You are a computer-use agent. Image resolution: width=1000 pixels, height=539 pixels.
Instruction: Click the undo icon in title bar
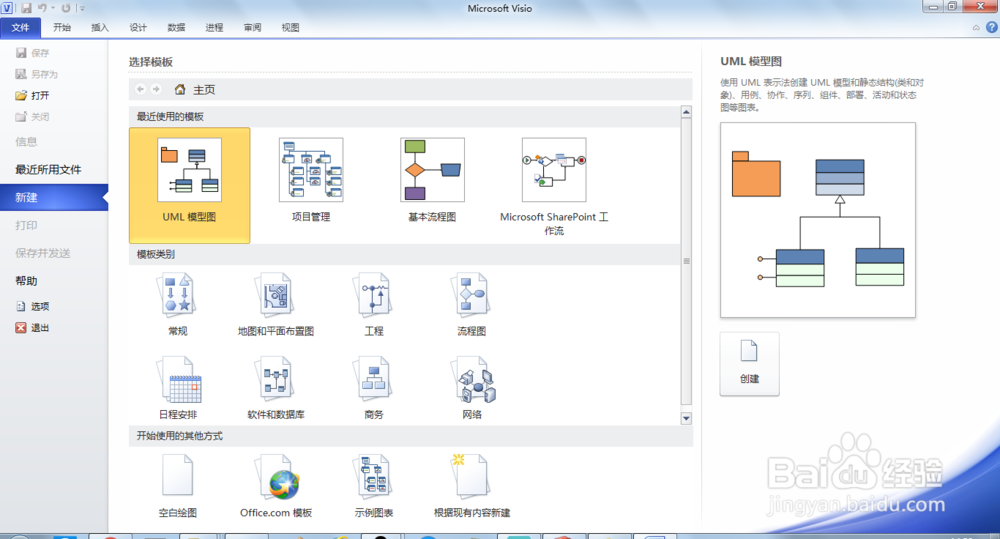(42, 8)
